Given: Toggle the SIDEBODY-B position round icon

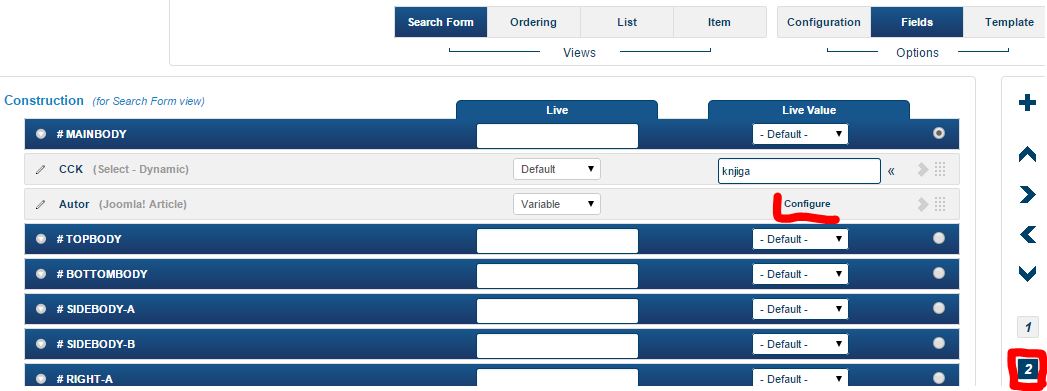Looking at the screenshot, I should 41,344.
